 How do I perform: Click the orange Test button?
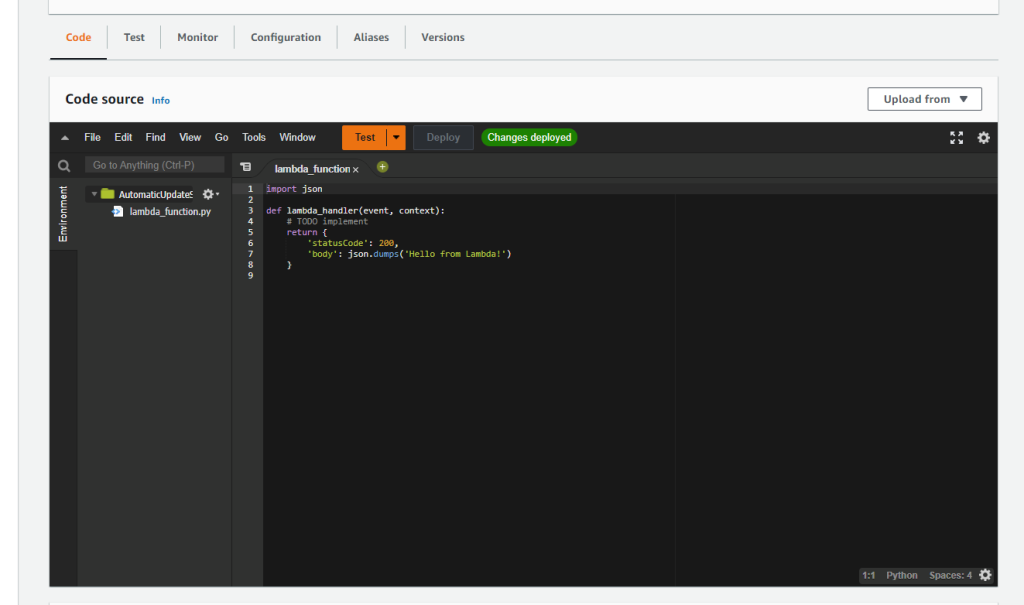[x=364, y=138]
